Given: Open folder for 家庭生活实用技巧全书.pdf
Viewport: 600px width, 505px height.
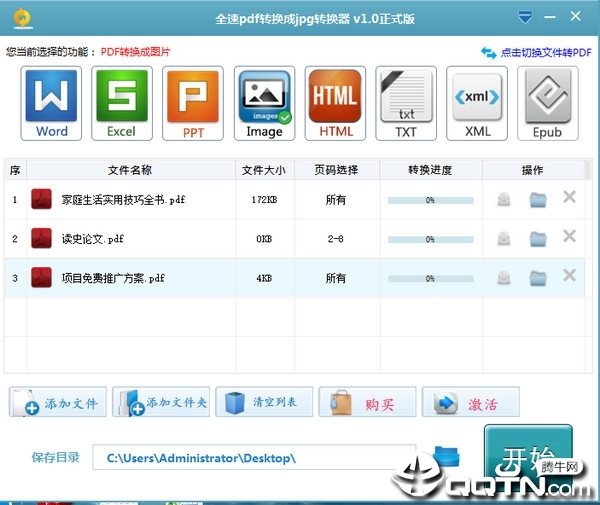Looking at the screenshot, I should click(538, 200).
